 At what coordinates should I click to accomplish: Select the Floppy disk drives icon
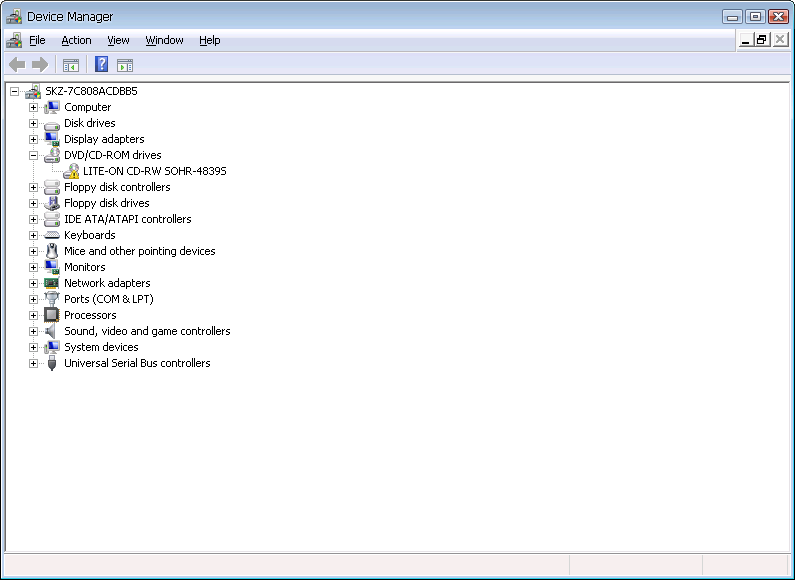[x=52, y=203]
